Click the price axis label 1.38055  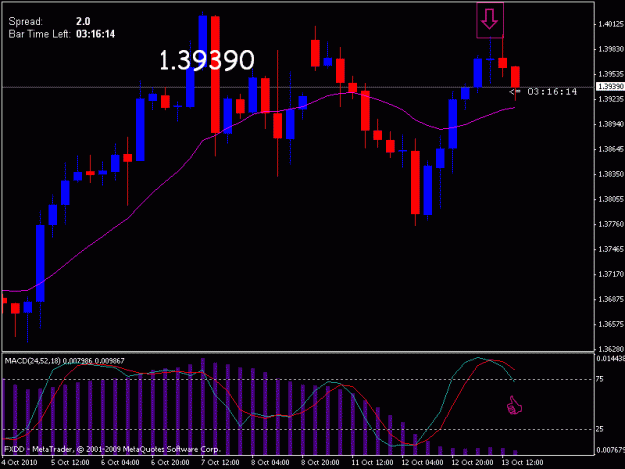click(611, 199)
